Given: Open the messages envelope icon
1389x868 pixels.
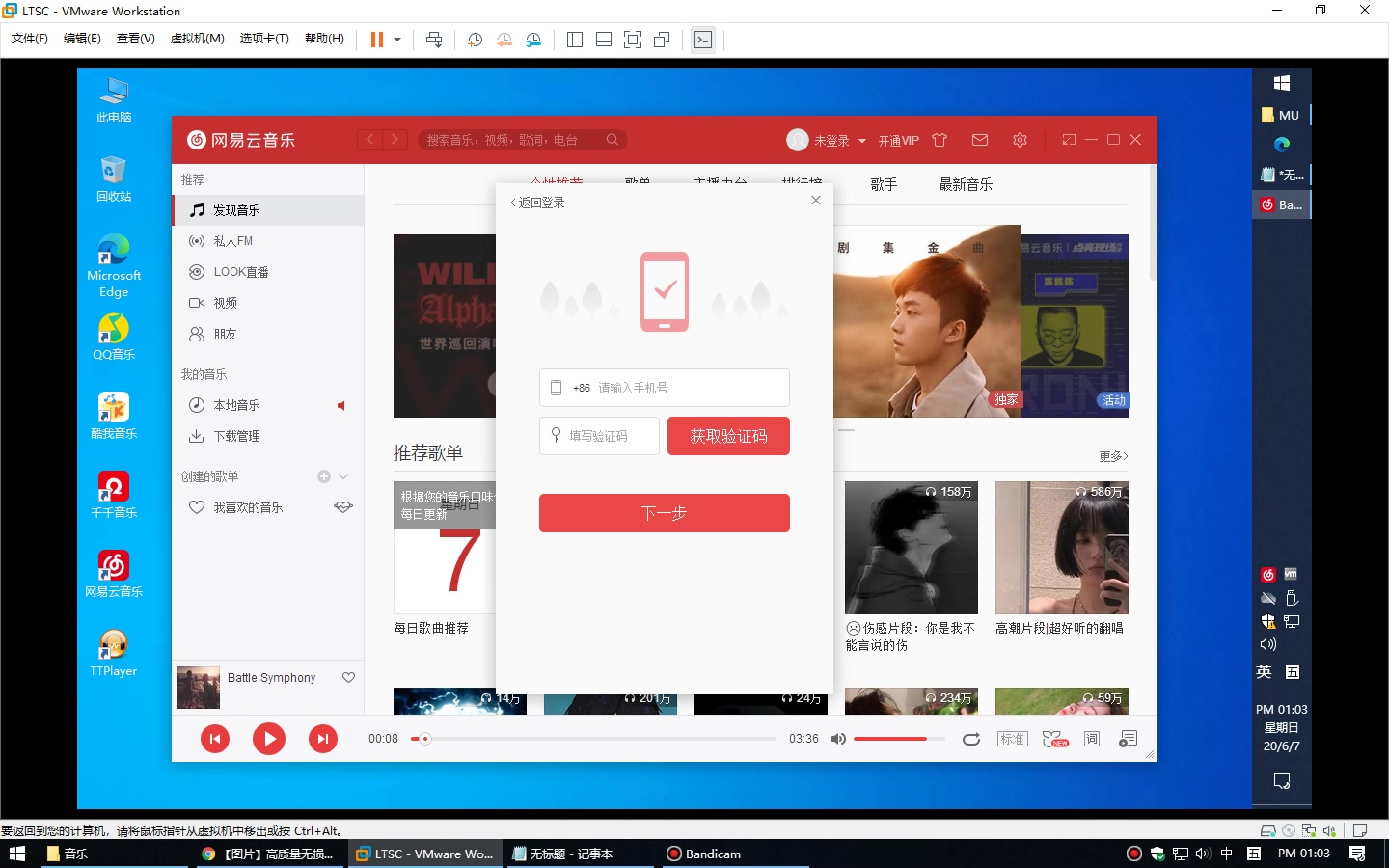Looking at the screenshot, I should coord(980,140).
